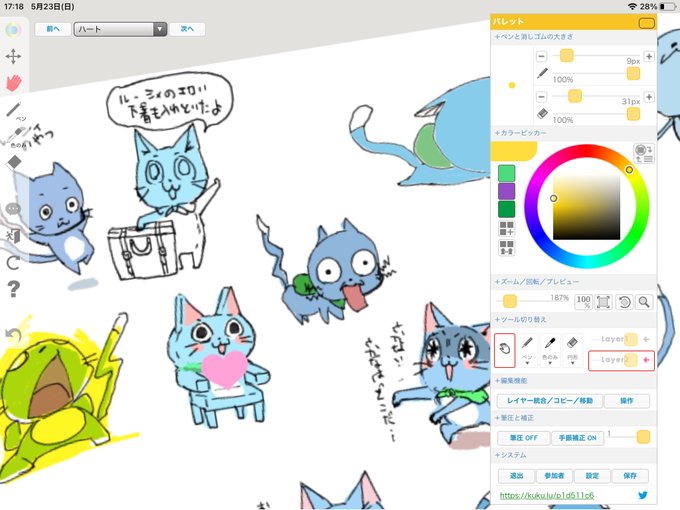Viewport: 680px width, 510px height.
Task: Pick the purple color swatch
Action: pyautogui.click(x=507, y=191)
